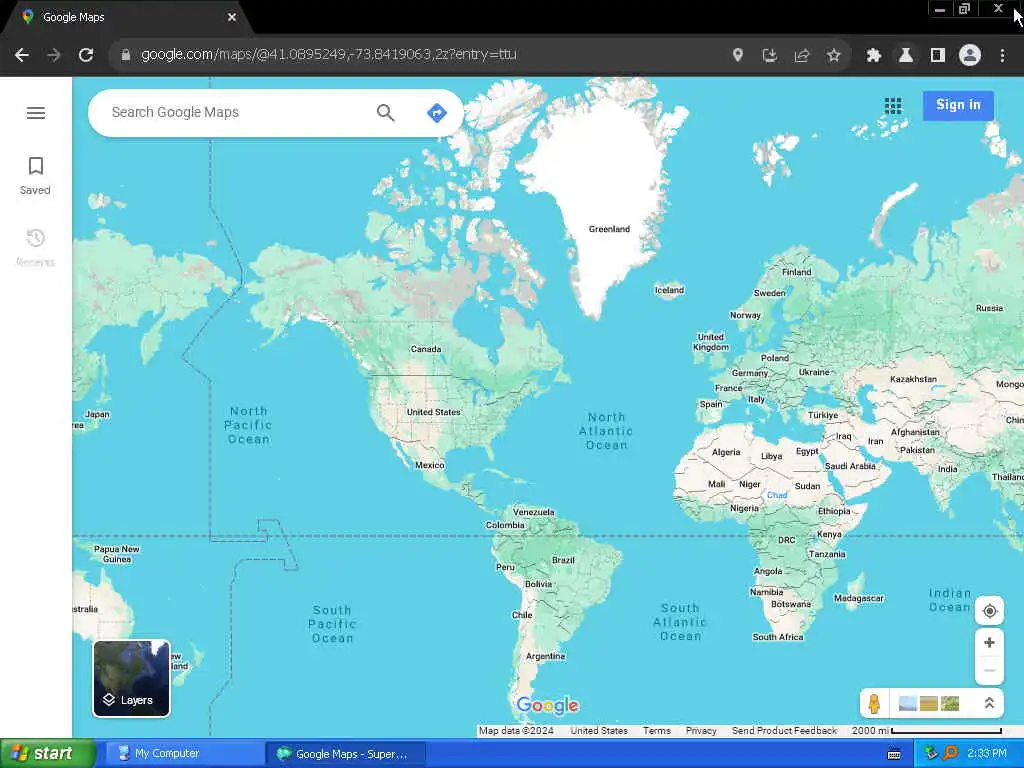
Task: Select the Street View pegman
Action: (x=874, y=704)
